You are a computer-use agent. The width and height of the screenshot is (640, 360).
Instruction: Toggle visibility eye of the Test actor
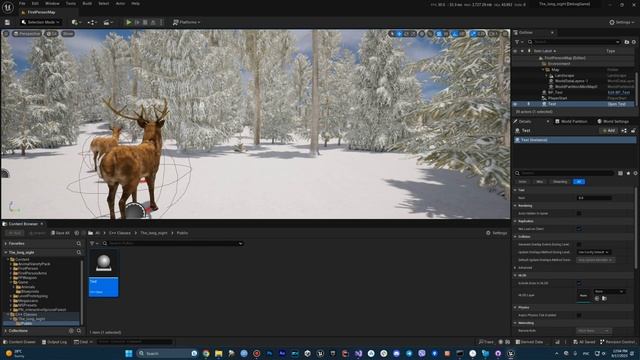click(515, 104)
